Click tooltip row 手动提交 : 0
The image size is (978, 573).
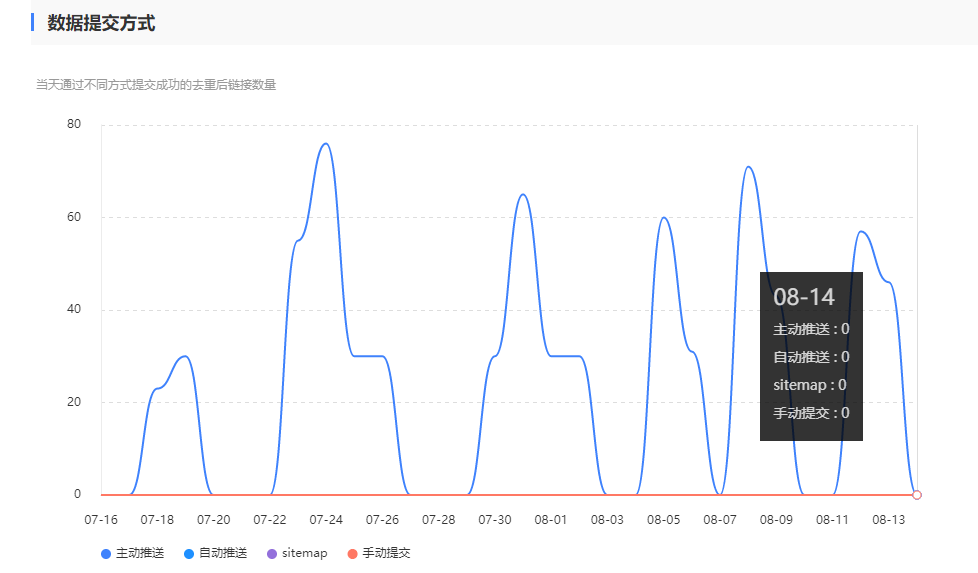tap(811, 413)
